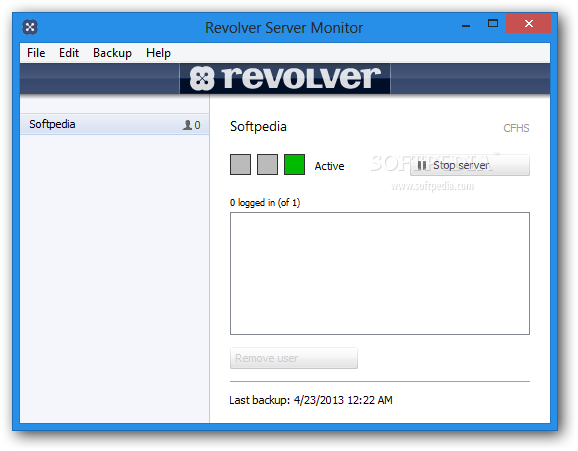Image resolution: width=578 pixels, height=451 pixels.
Task: Minimize the Revolver Server Monitor window
Action: (x=466, y=25)
